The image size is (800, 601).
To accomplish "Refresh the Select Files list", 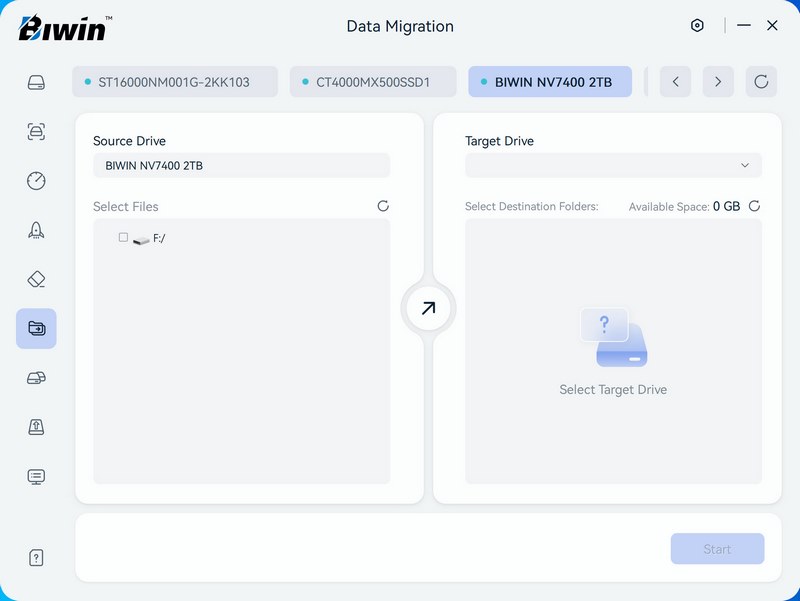I will click(x=383, y=206).
